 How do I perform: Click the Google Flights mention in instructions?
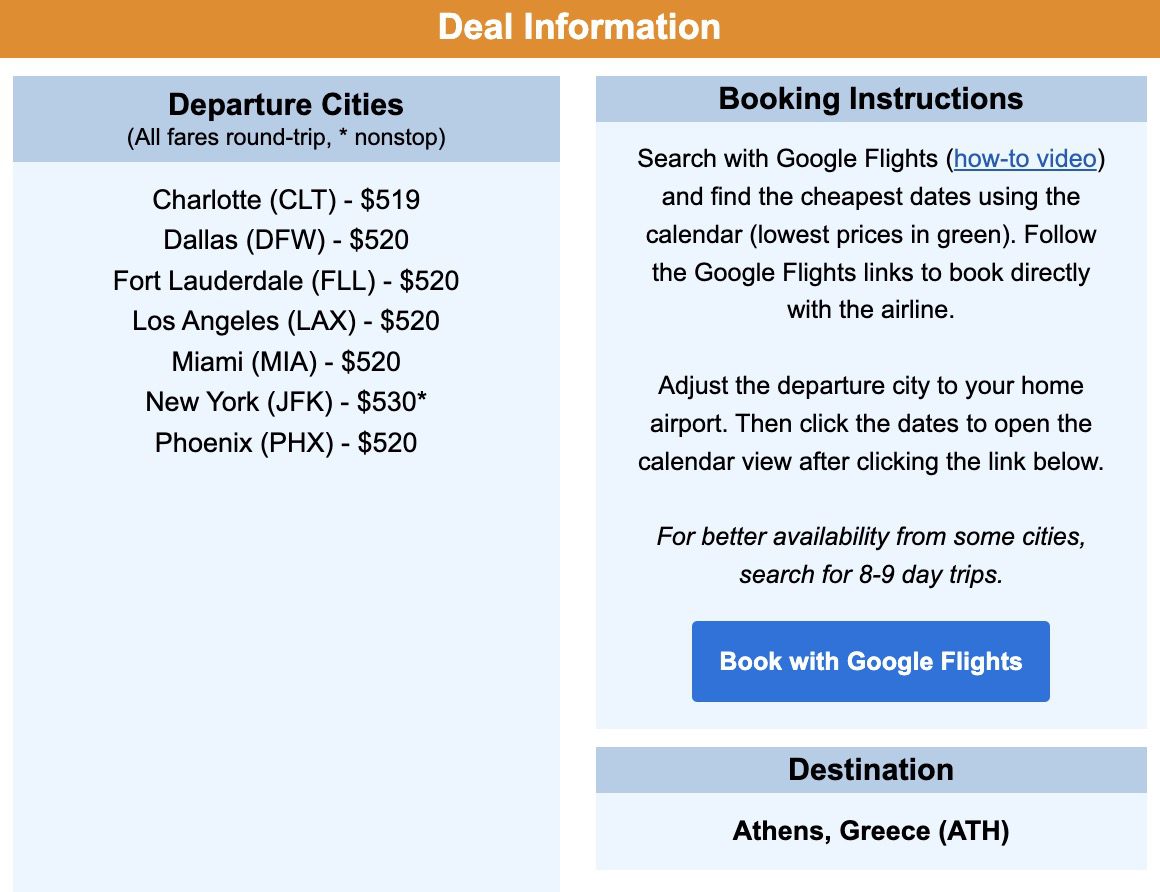[x=845, y=158]
